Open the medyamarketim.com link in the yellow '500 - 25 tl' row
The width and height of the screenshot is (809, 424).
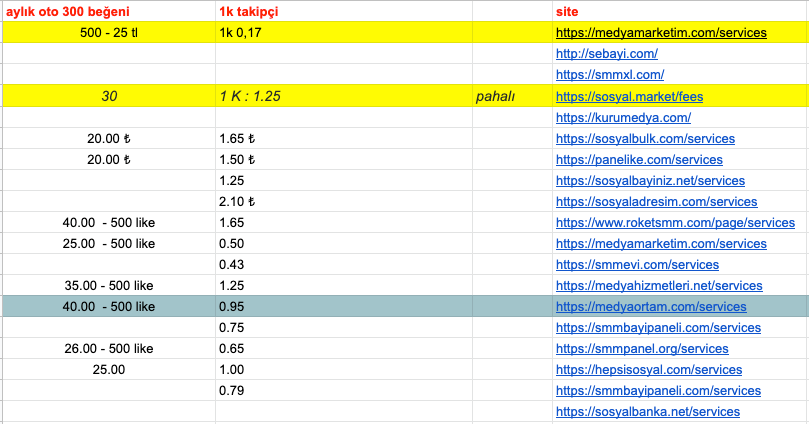coord(661,32)
